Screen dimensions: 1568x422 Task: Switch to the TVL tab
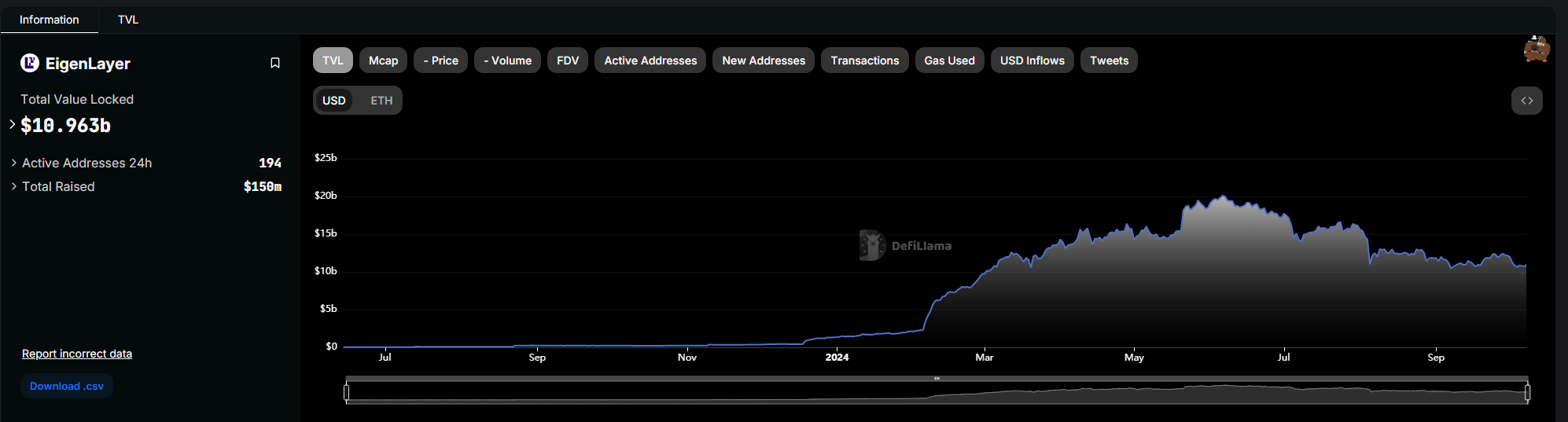(128, 20)
